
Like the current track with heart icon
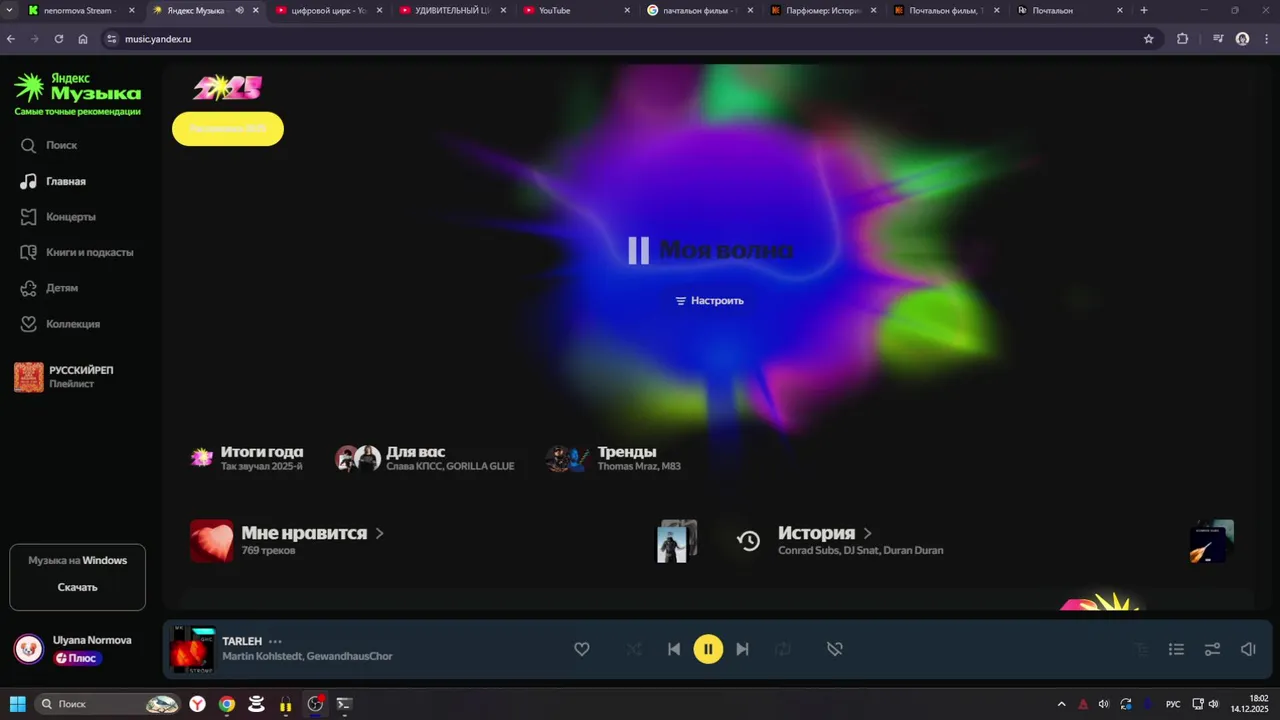(x=582, y=649)
